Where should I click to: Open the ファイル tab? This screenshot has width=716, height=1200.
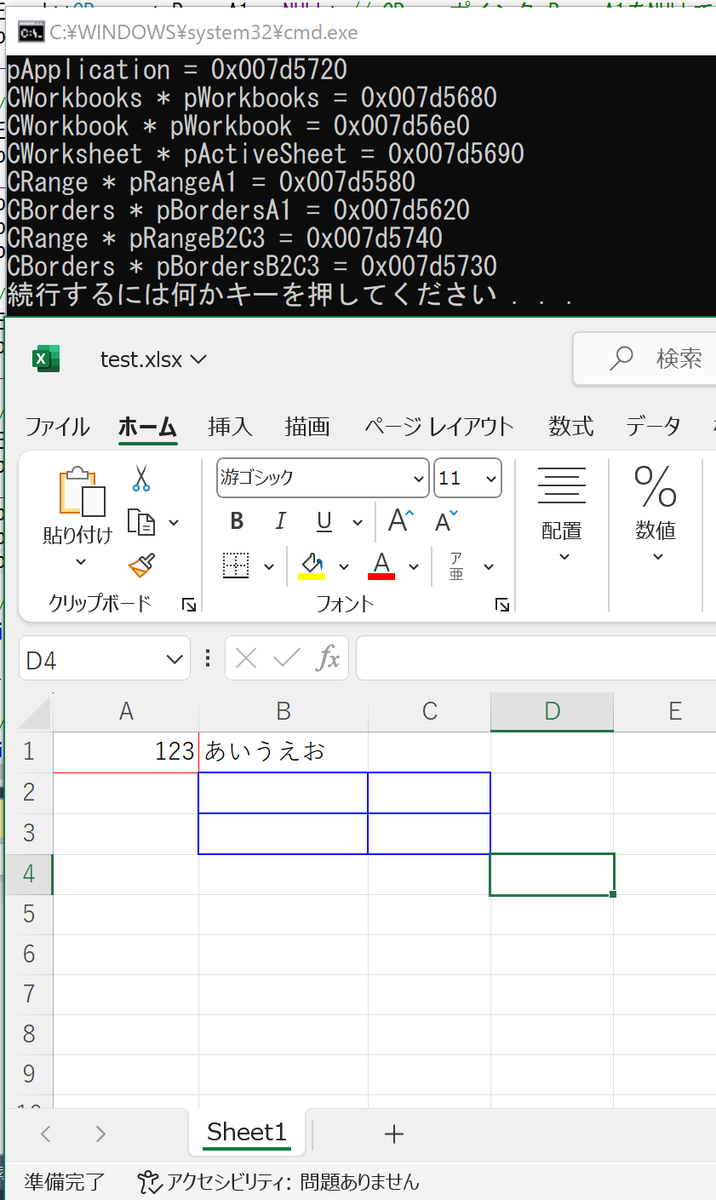click(x=57, y=427)
